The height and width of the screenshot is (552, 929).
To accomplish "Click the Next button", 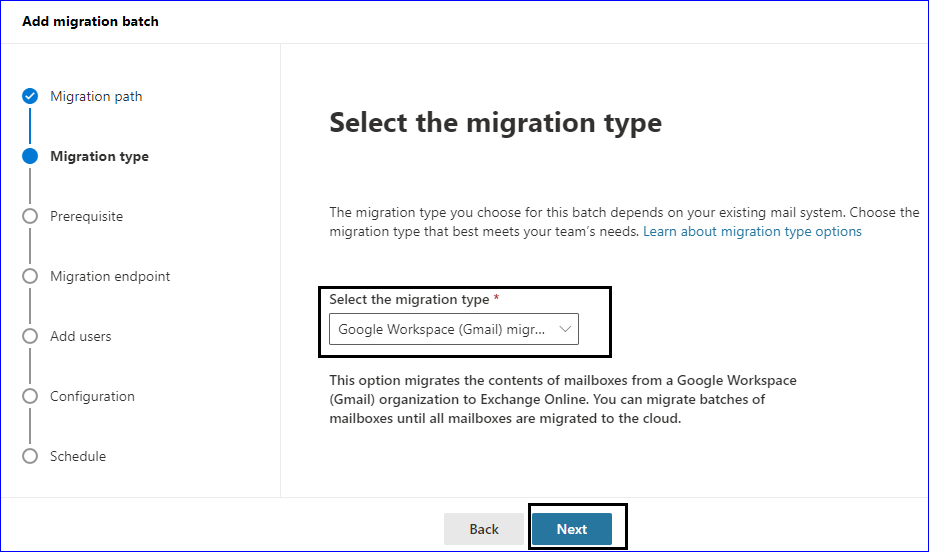I will (572, 529).
